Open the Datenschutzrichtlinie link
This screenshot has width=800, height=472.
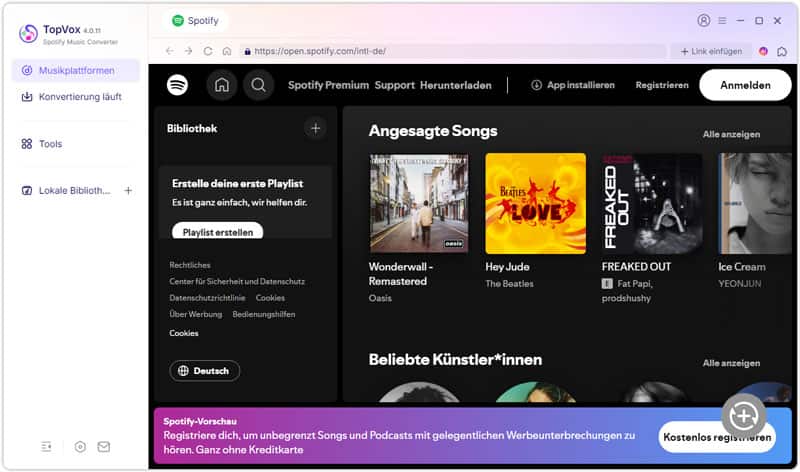[x=207, y=297]
